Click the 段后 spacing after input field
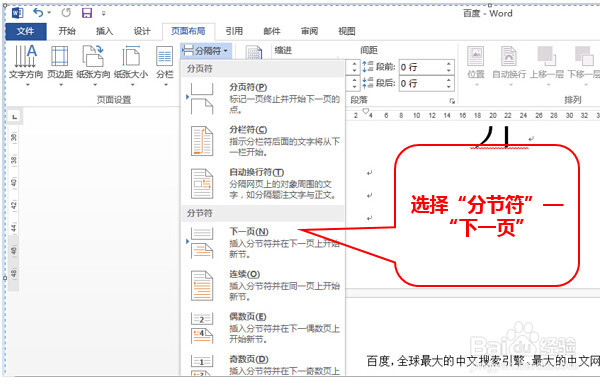 [422, 84]
